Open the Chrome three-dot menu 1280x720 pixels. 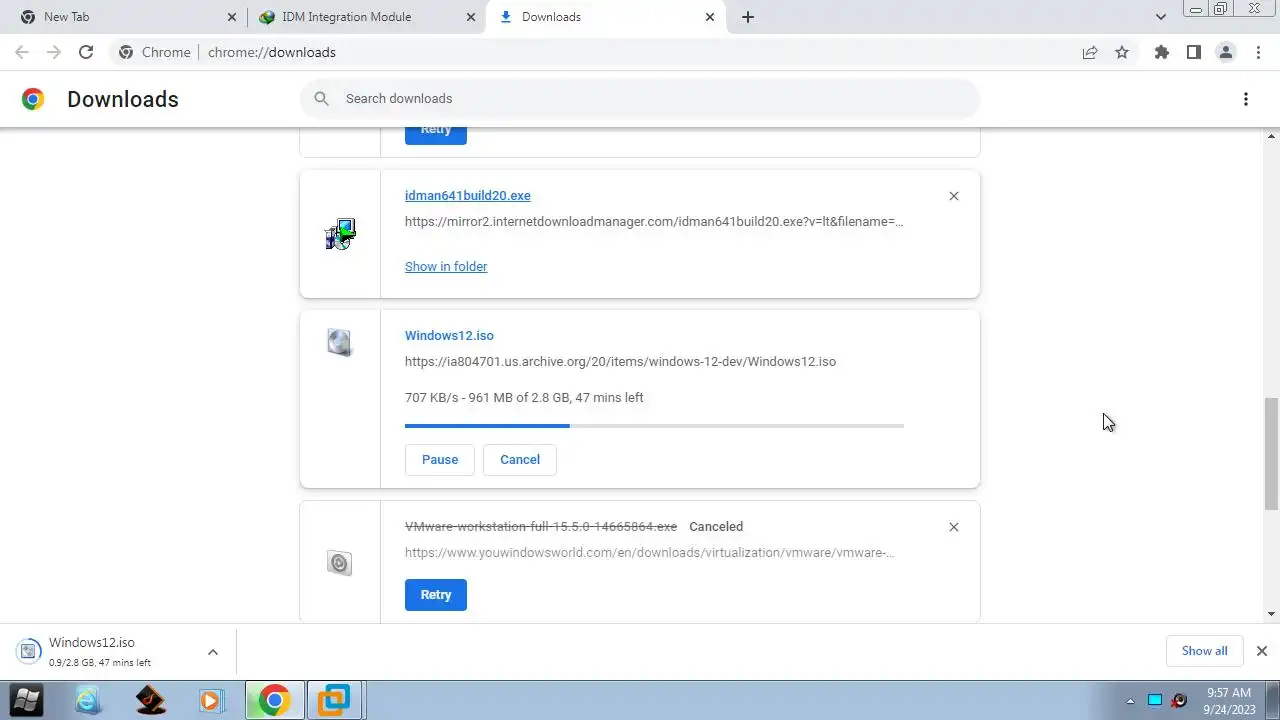click(1258, 52)
